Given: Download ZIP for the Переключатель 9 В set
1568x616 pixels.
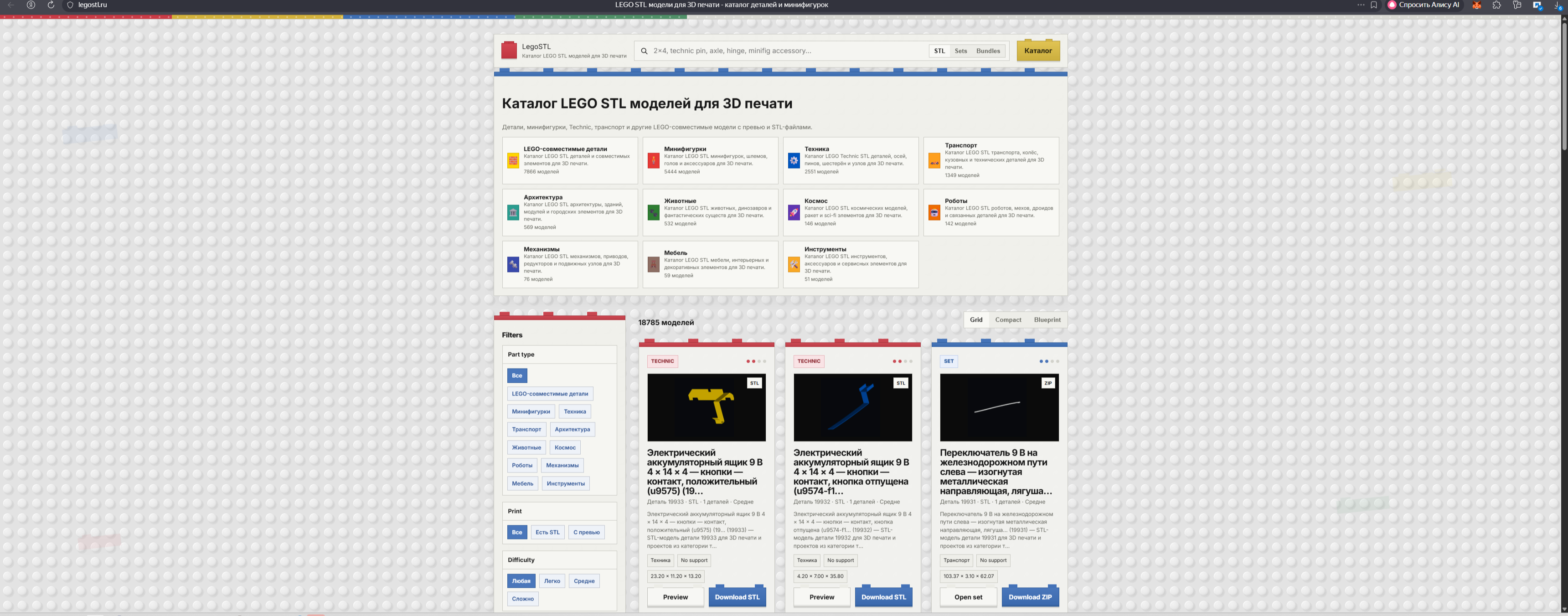Looking at the screenshot, I should pyautogui.click(x=1030, y=597).
